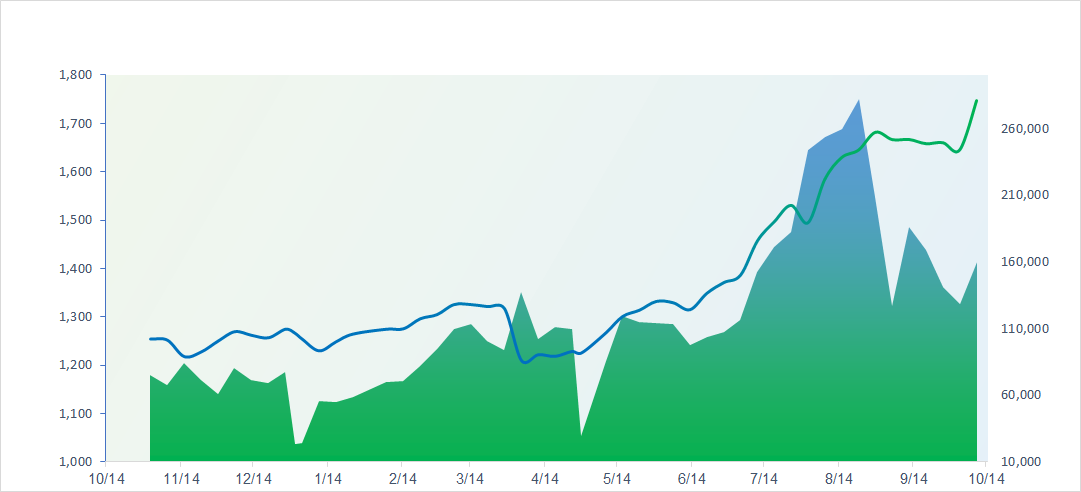Click the line's final point at top right
Image resolution: width=1081 pixels, height=492 pixels.
(976, 101)
